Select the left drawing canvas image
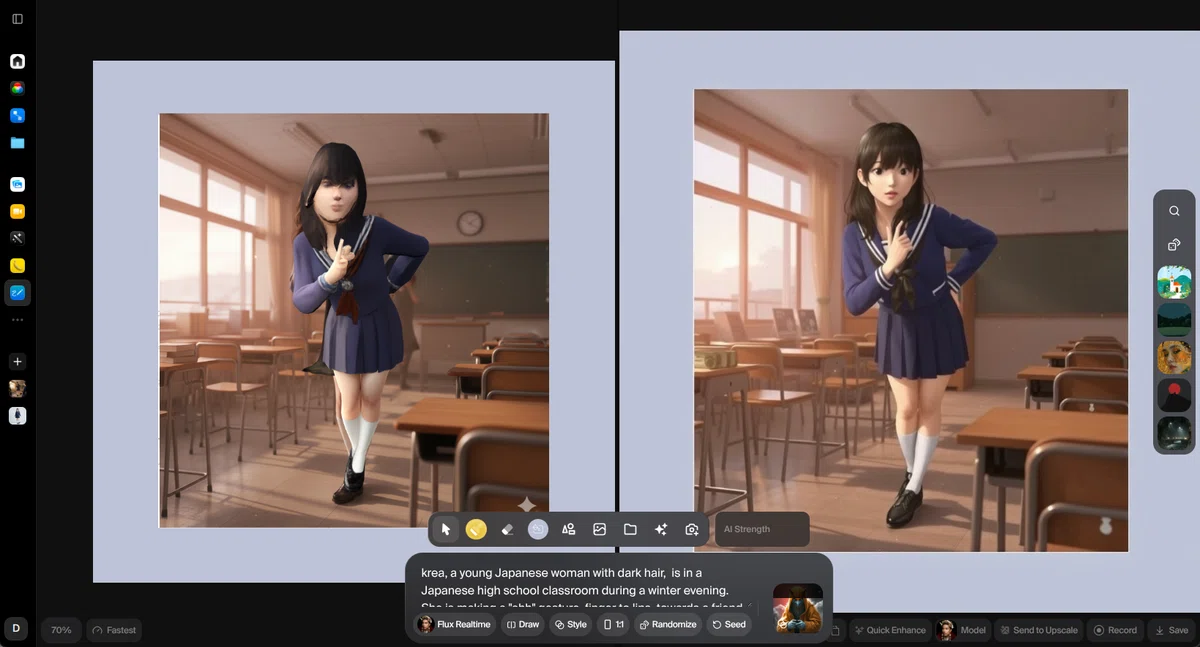The image size is (1200, 647). click(354, 320)
